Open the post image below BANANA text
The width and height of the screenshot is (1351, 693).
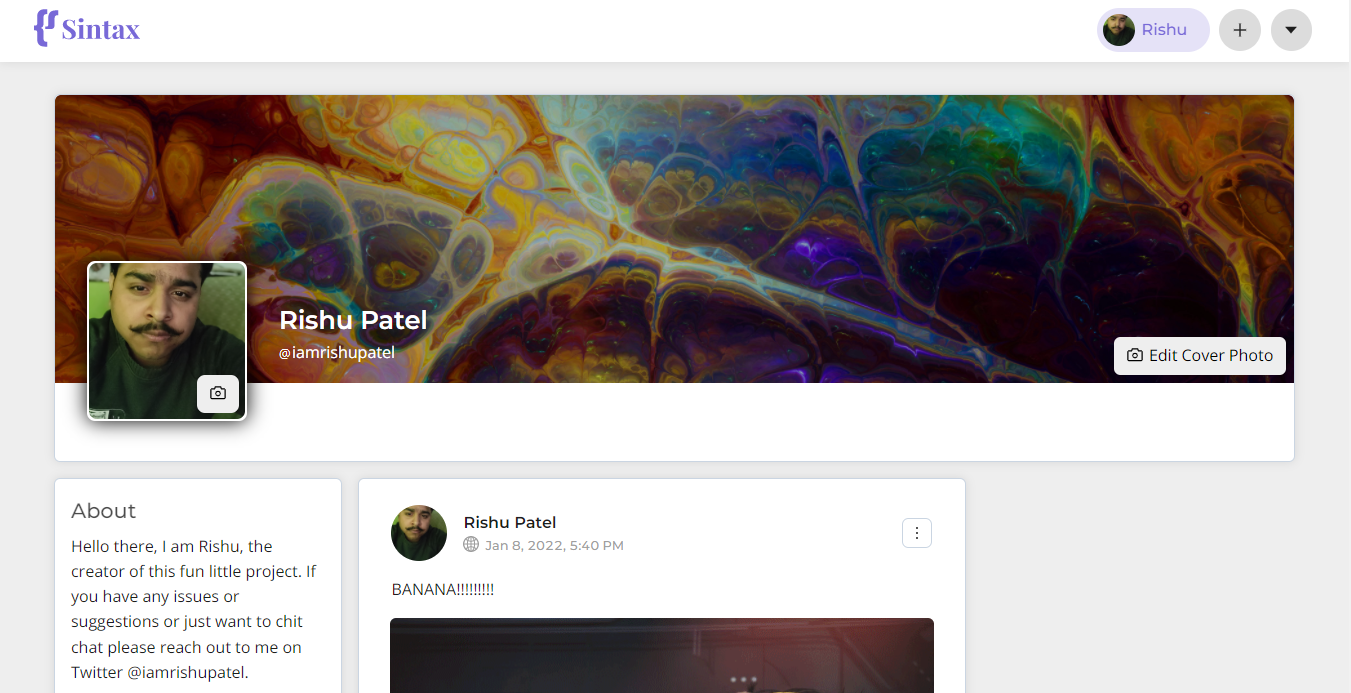[x=662, y=655]
